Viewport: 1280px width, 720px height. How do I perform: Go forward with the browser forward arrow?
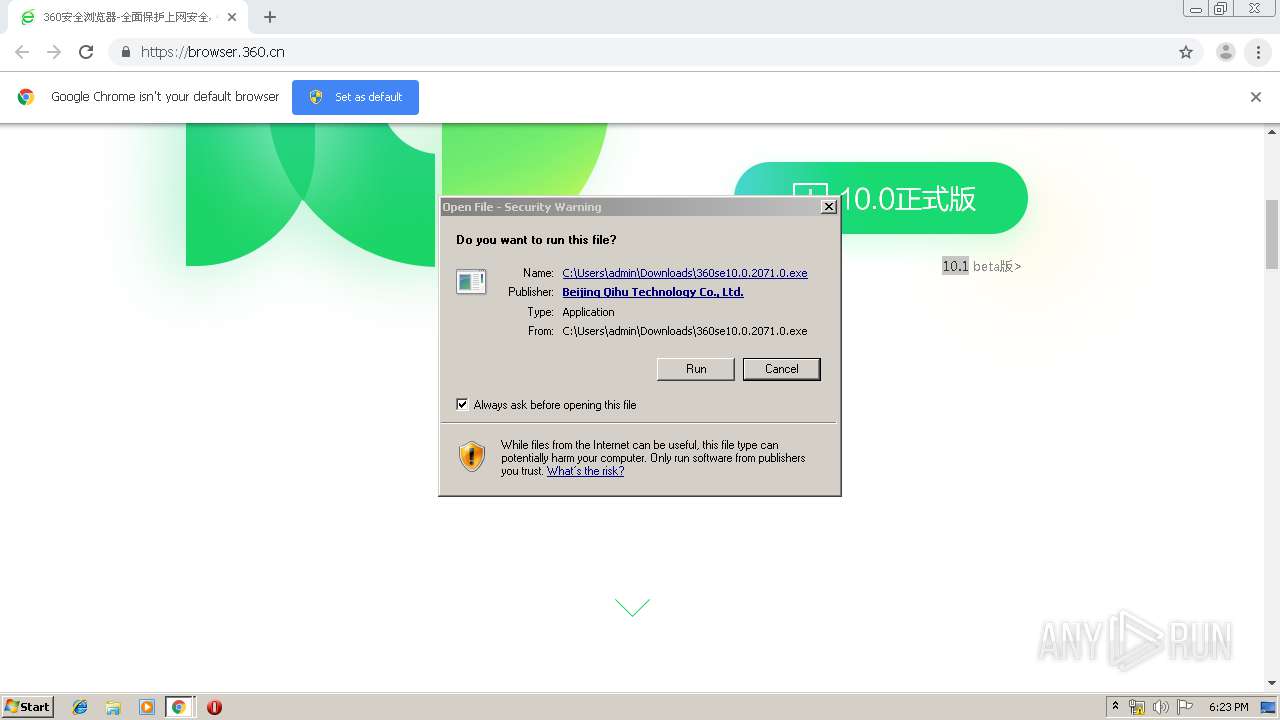pos(54,52)
